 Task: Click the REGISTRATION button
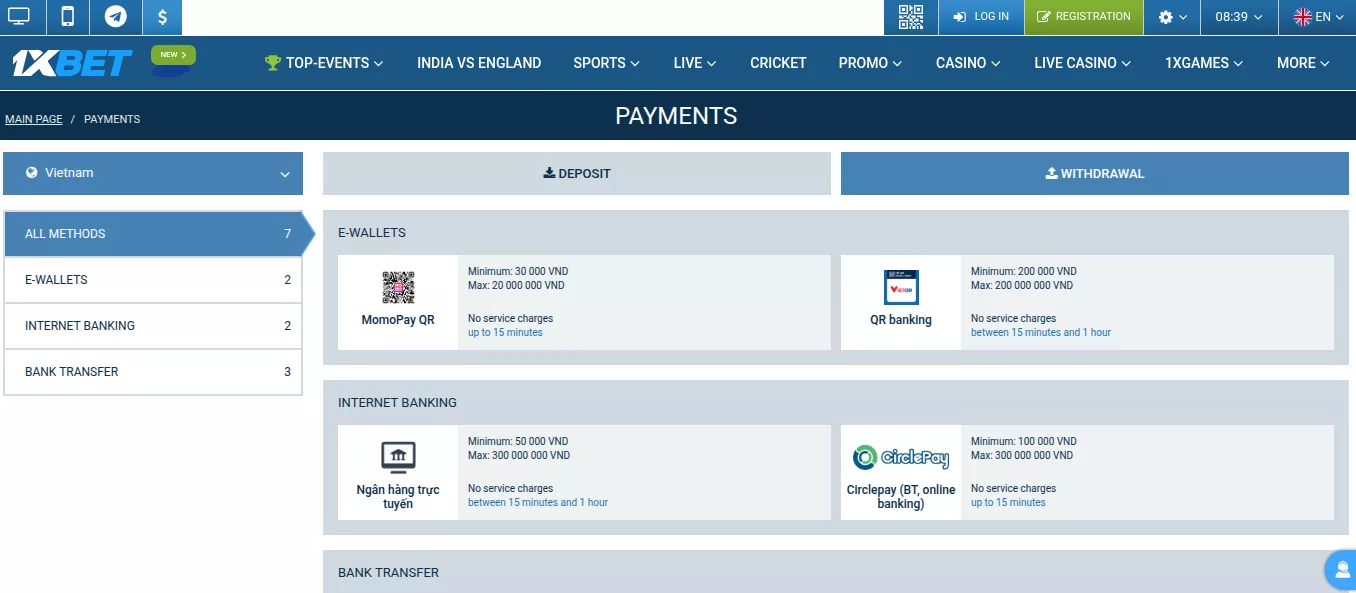coord(1084,17)
